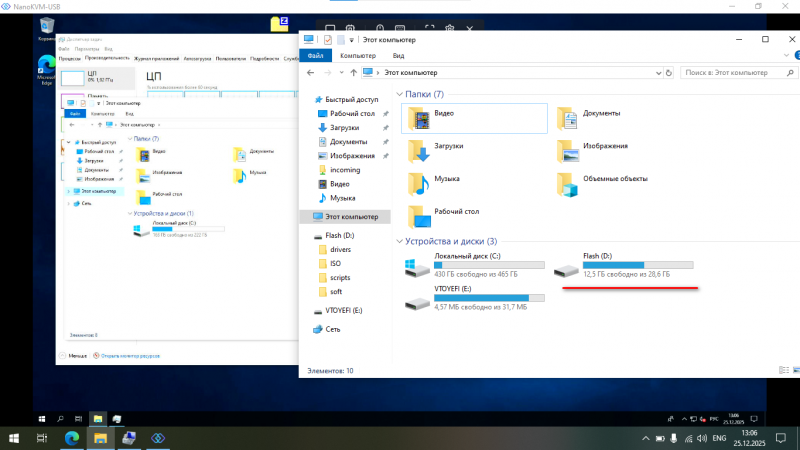The image size is (800, 450).
Task: Click the address bar refresh icon
Action: pyautogui.click(x=669, y=73)
